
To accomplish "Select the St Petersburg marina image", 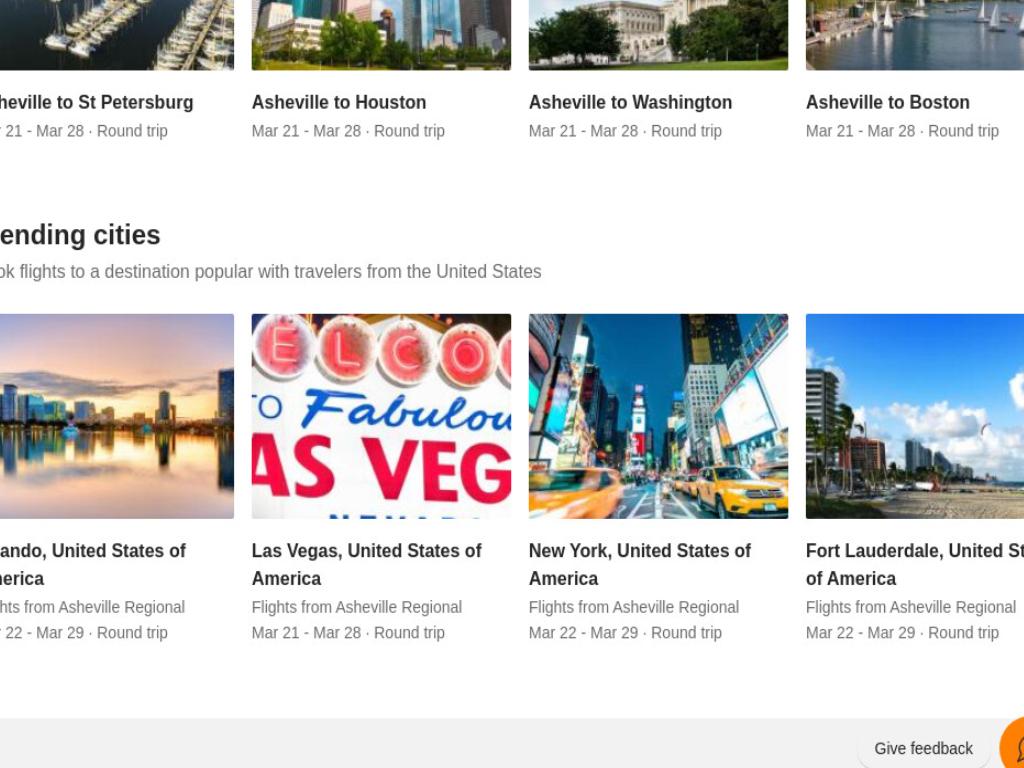I will pyautogui.click(x=117, y=35).
